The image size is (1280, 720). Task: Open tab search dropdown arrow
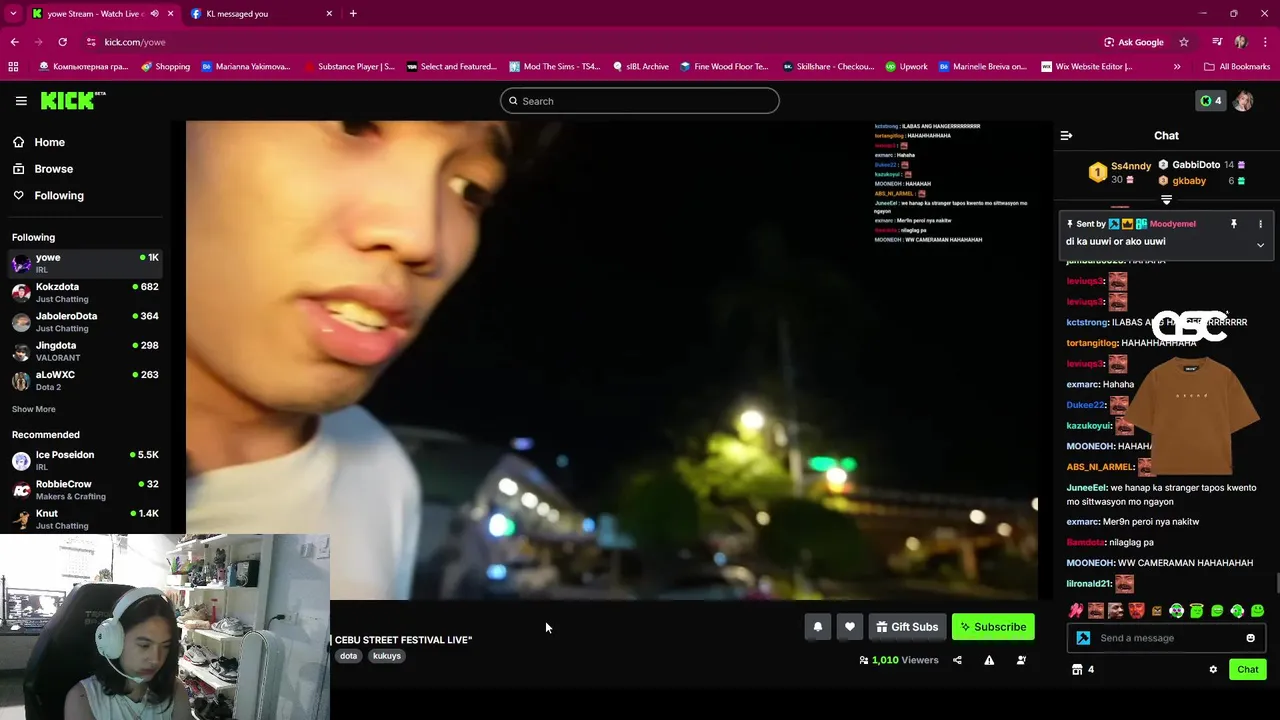click(13, 14)
